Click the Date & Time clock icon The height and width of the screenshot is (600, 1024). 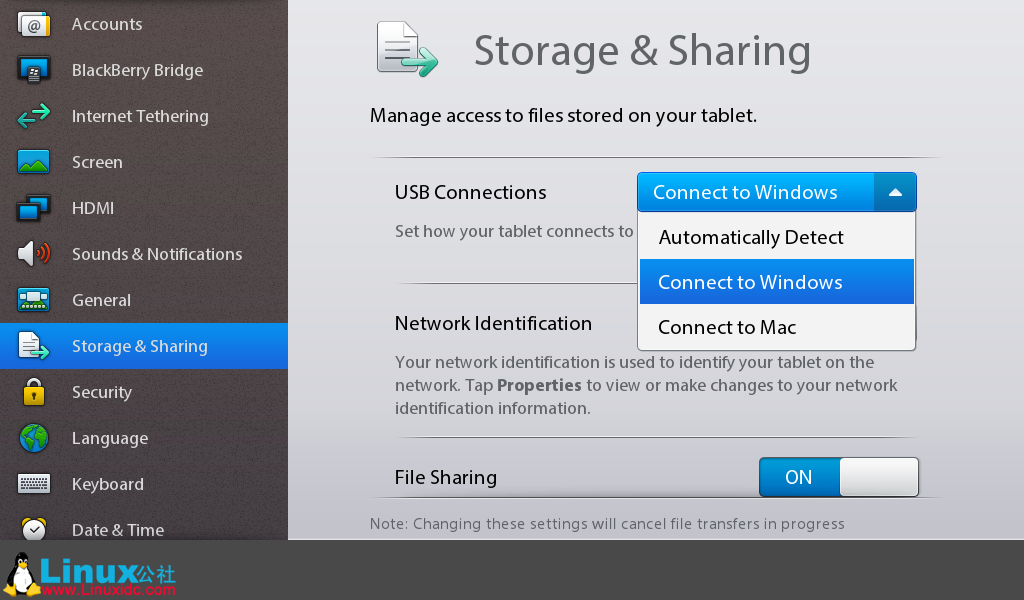coord(33,528)
